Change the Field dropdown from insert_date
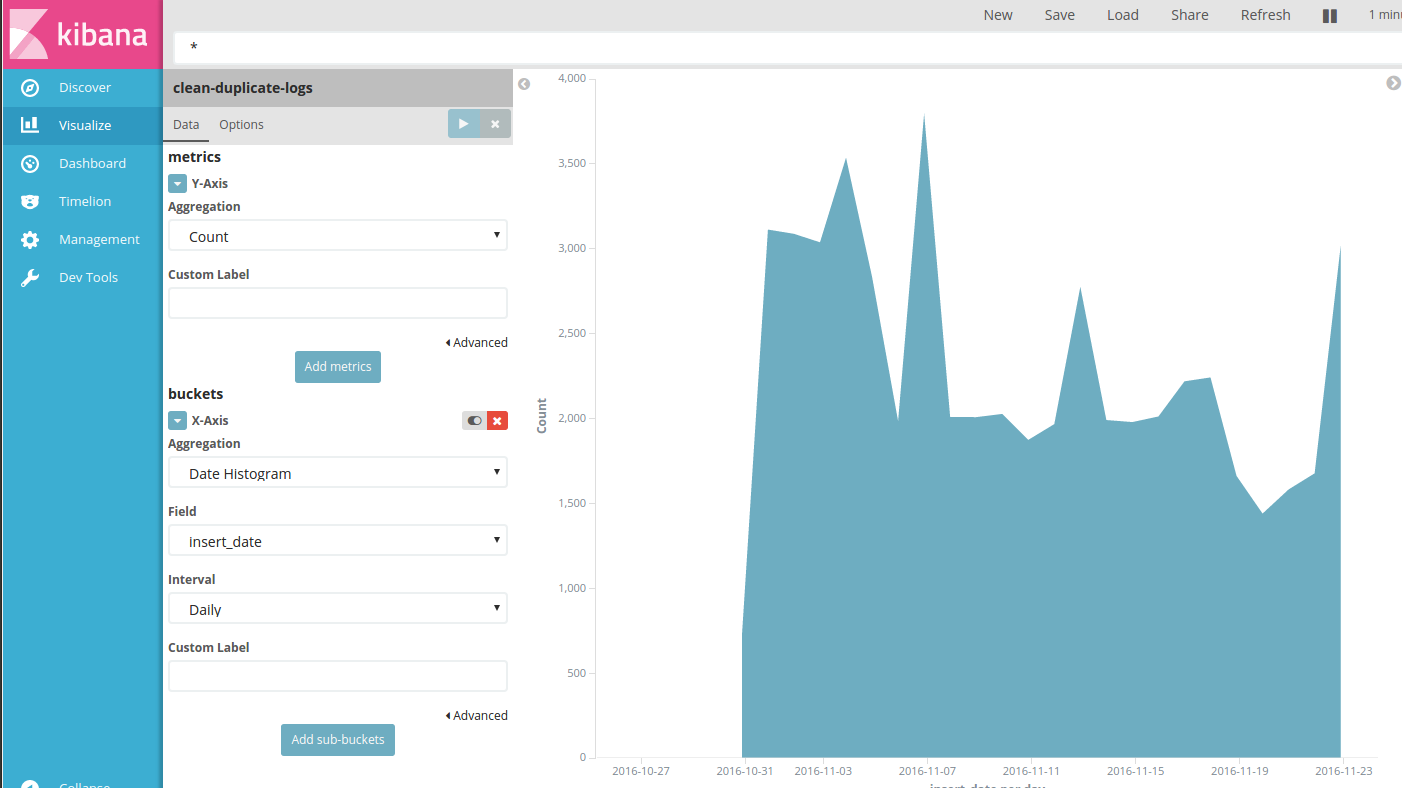Image resolution: width=1402 pixels, height=788 pixels. point(337,540)
